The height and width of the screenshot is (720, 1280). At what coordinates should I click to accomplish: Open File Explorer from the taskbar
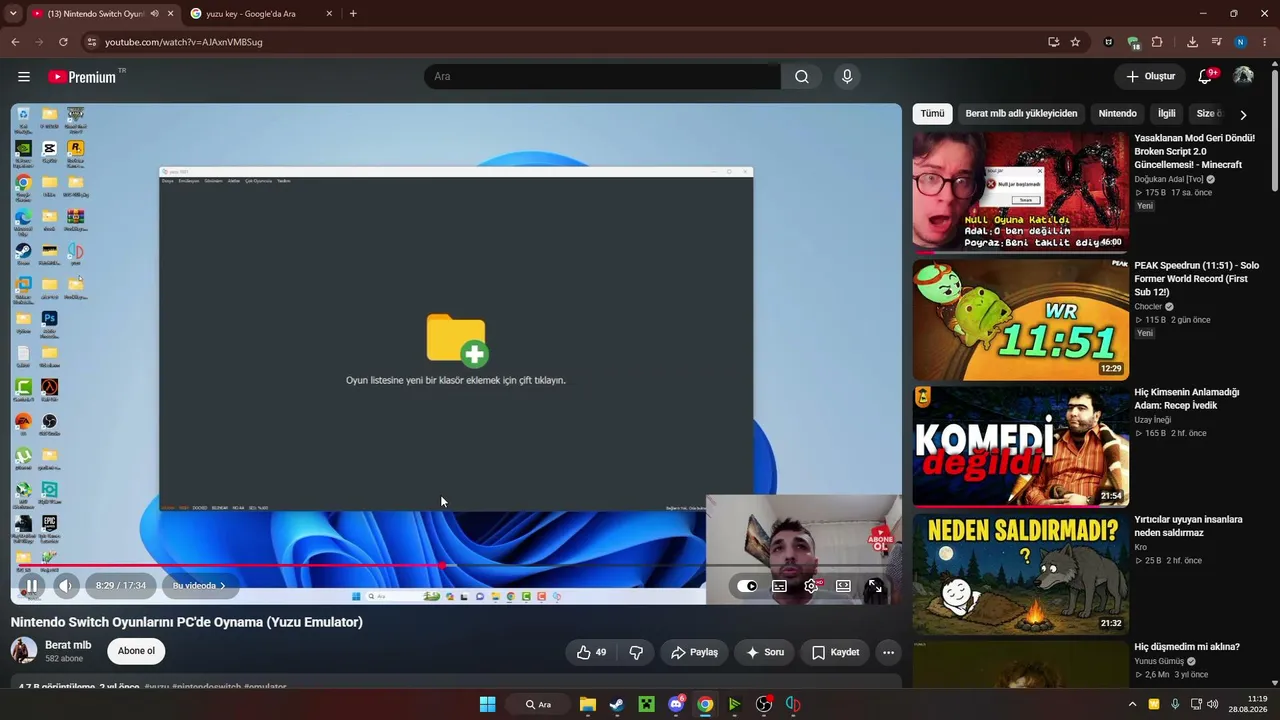[588, 704]
